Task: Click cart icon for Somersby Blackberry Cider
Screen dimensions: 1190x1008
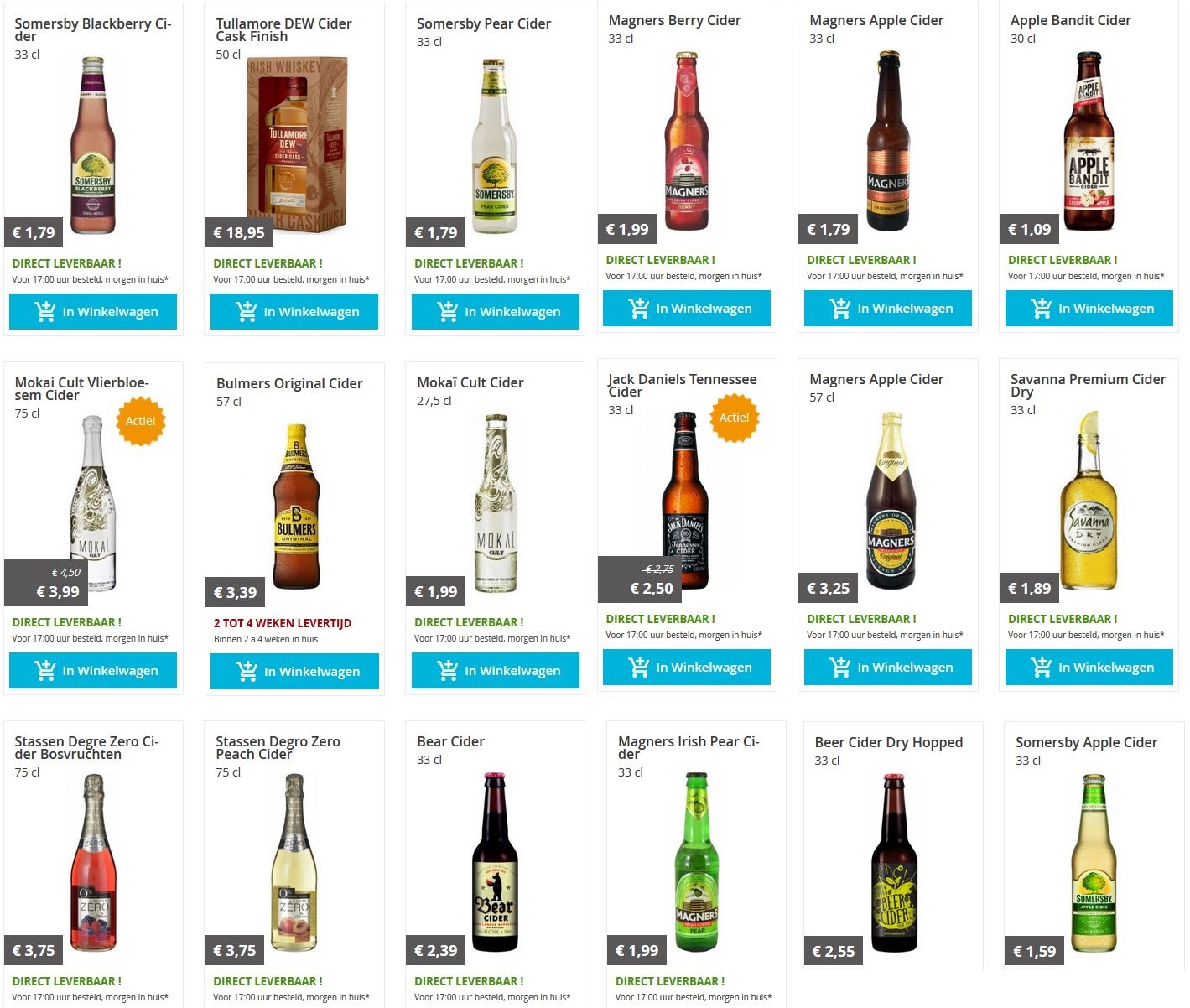Action: pos(45,312)
